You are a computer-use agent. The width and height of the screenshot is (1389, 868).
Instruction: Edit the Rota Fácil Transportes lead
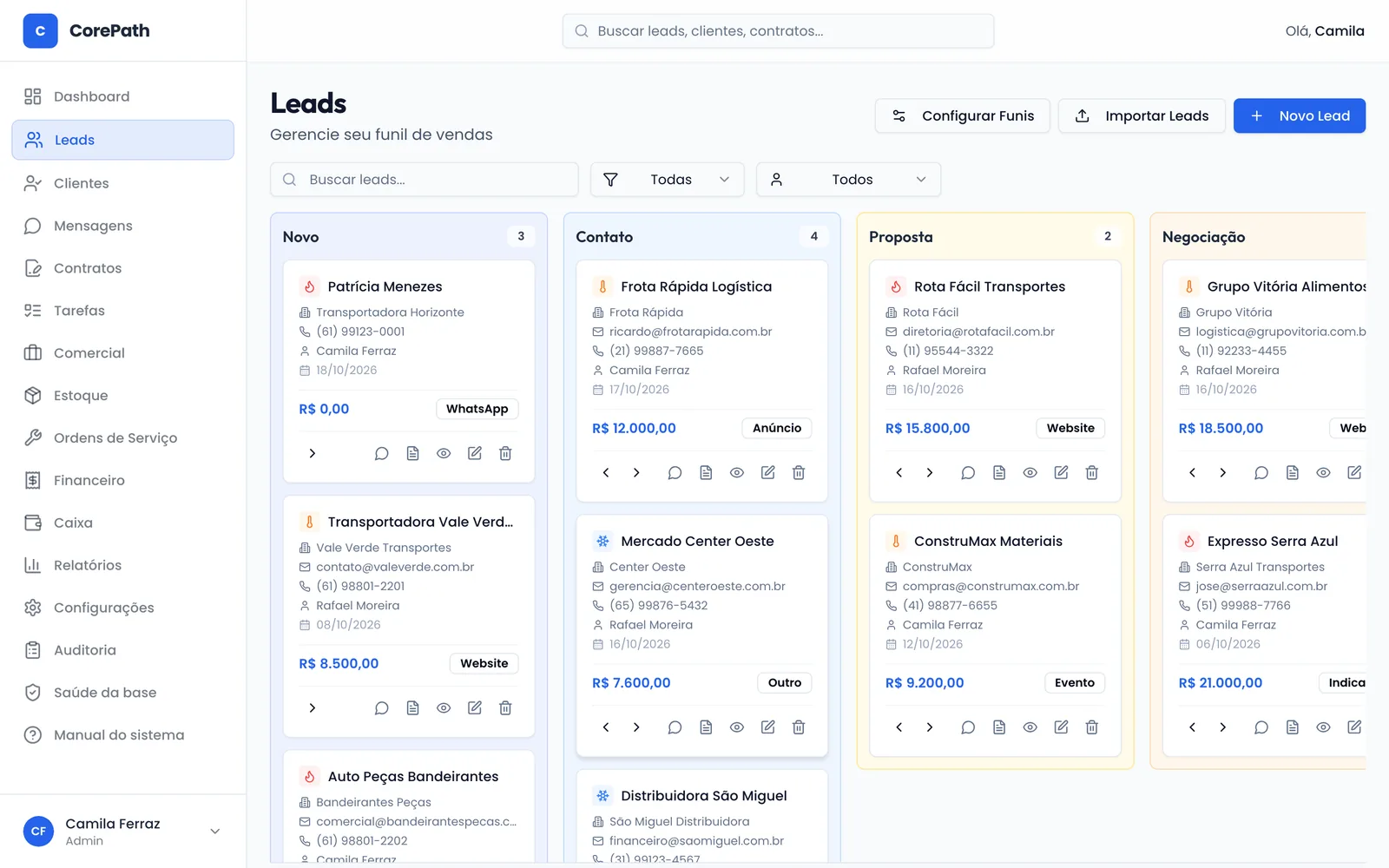point(1061,472)
